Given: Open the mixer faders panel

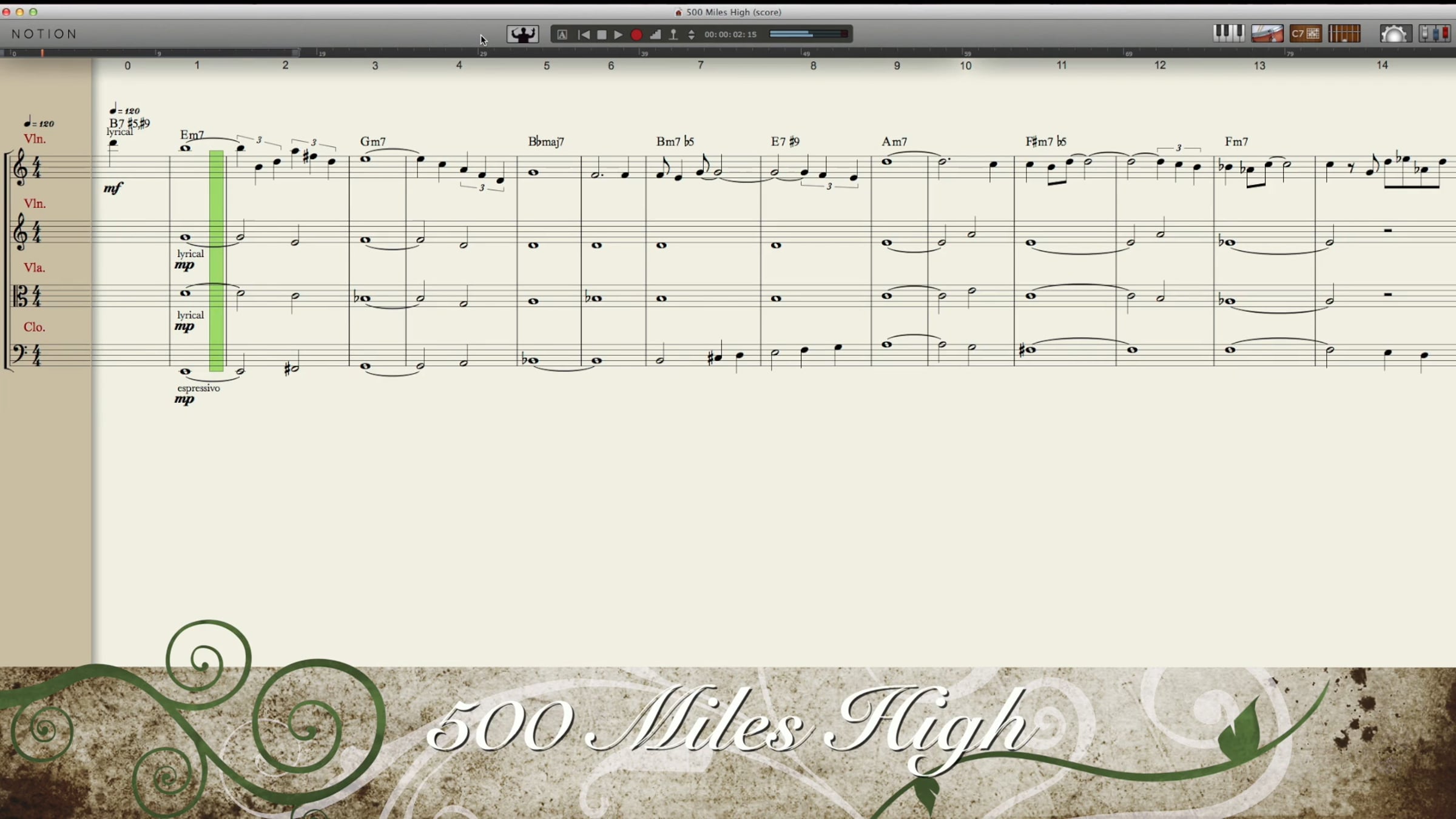Looking at the screenshot, I should [x=1435, y=33].
